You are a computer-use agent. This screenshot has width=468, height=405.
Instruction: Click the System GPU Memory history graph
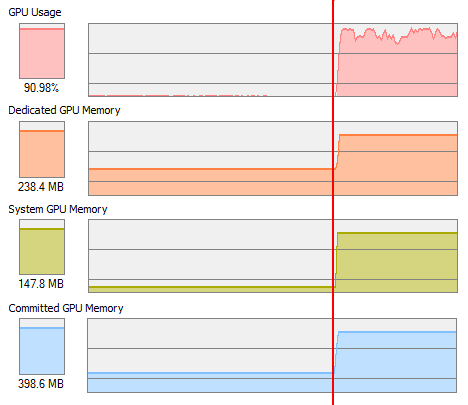[x=273, y=256]
